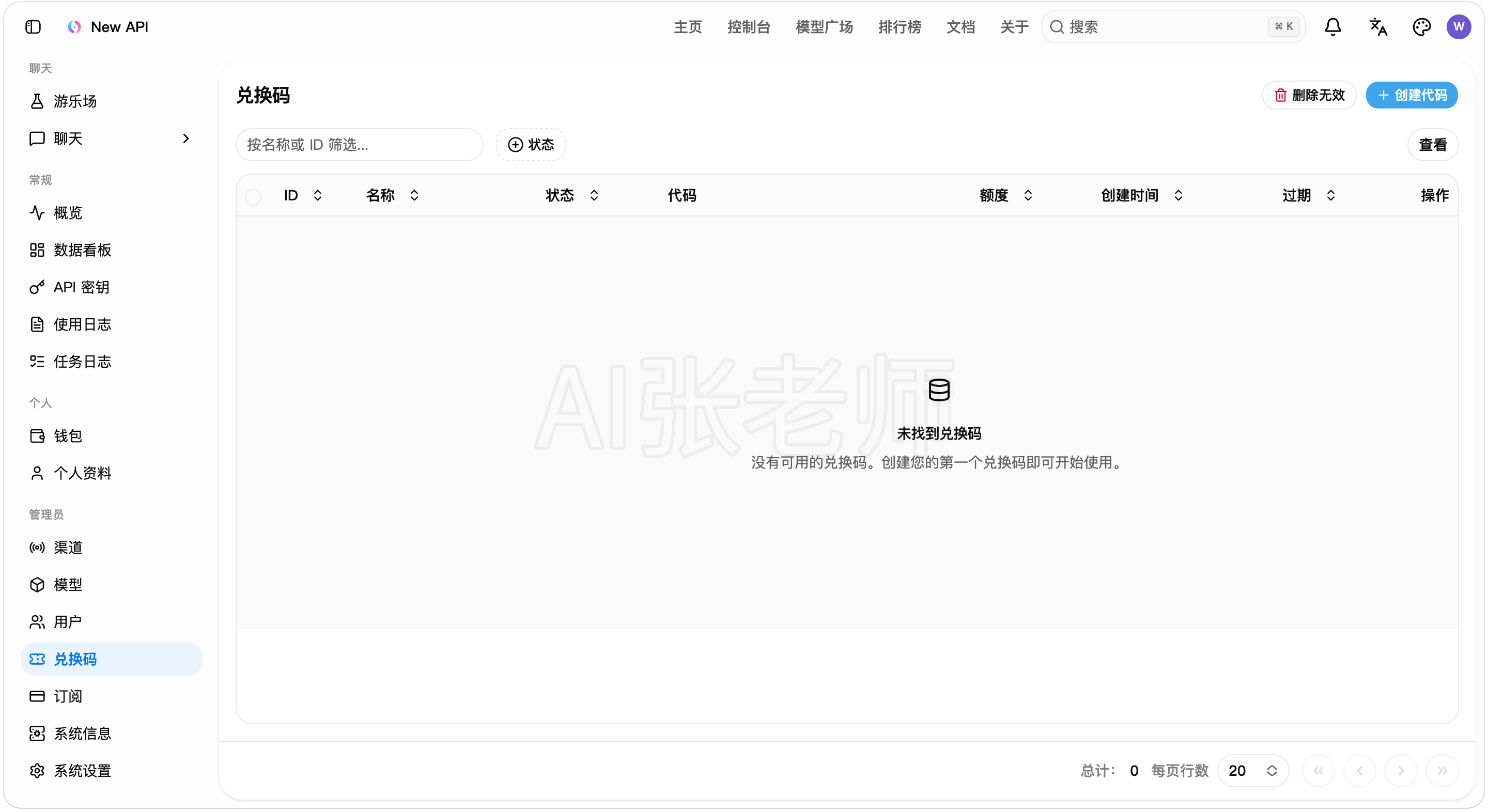Sort the table by 额度 column

pyautogui.click(x=1005, y=195)
